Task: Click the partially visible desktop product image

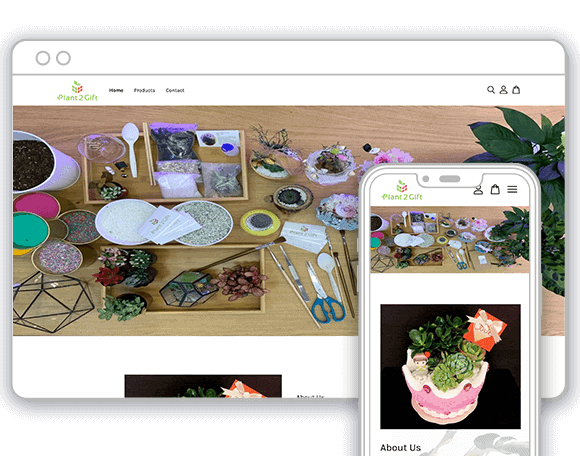Action: [203, 386]
